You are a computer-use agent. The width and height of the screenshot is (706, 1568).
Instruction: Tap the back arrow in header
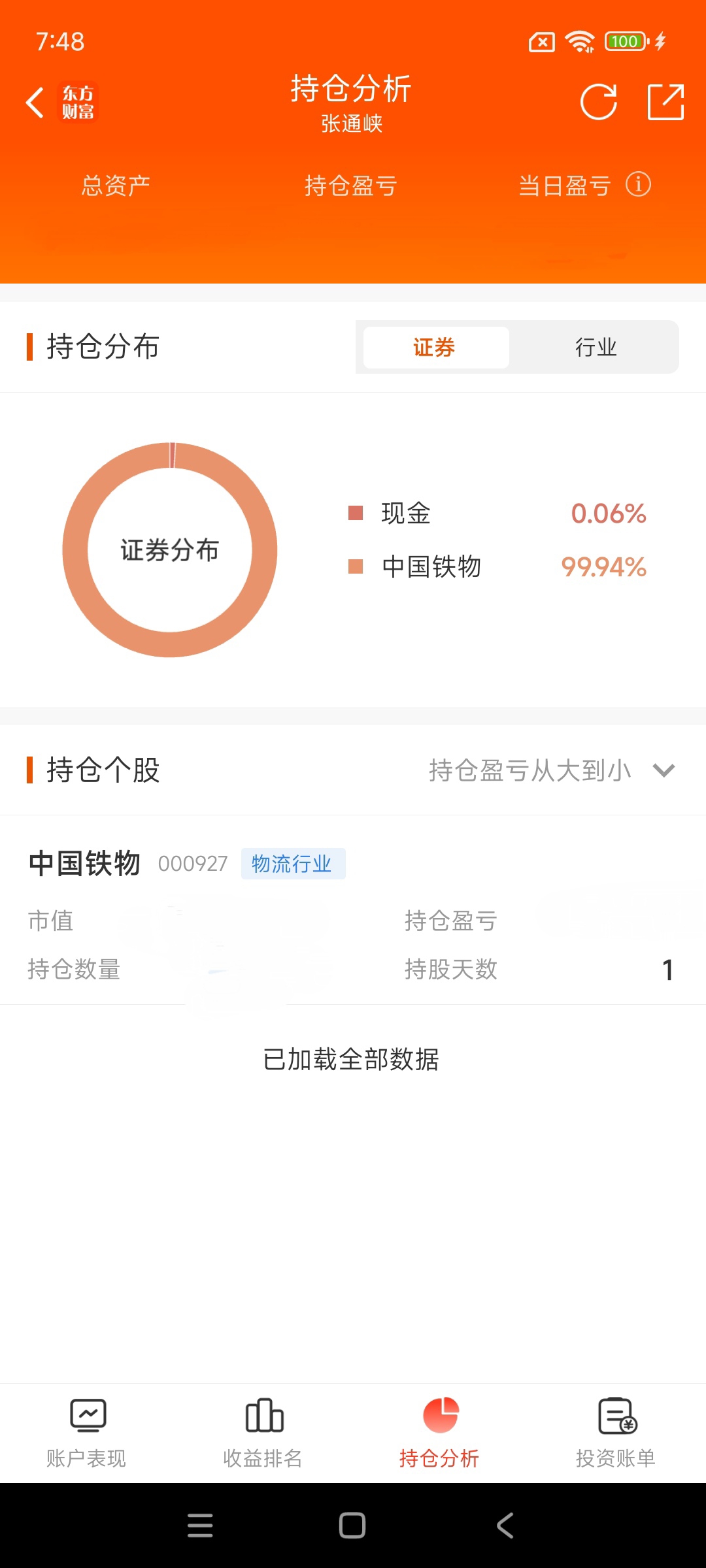pos(35,103)
